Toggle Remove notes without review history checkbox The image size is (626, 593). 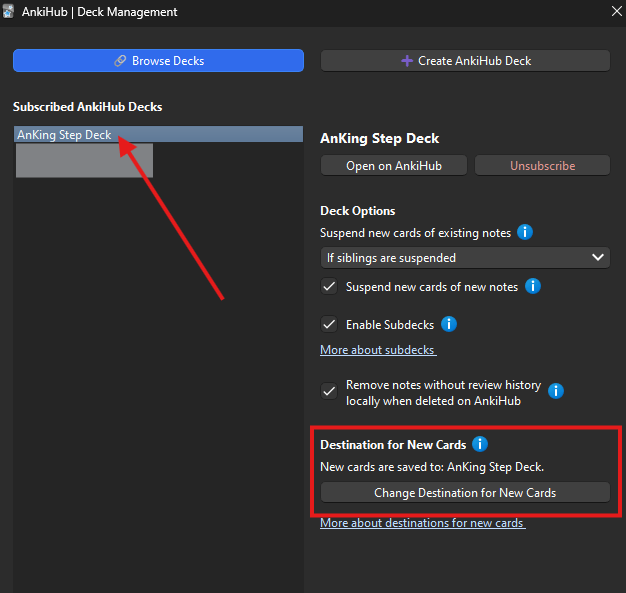329,391
